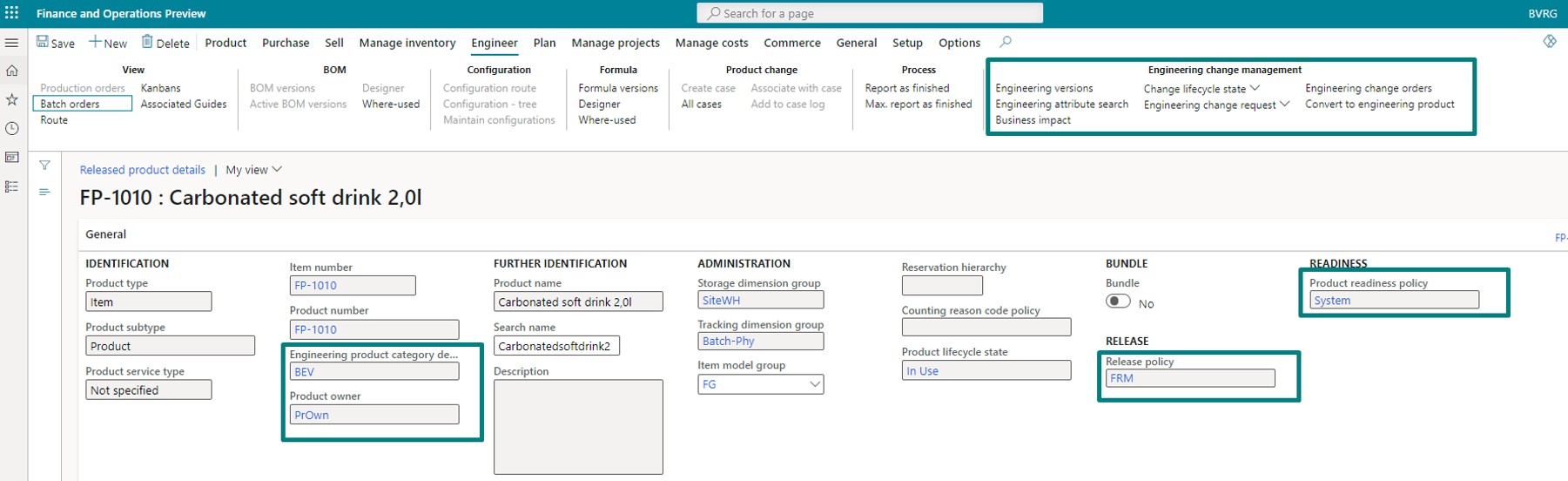1568x481 pixels.
Task: Open the app launcher waffle icon
Action: (x=12, y=13)
